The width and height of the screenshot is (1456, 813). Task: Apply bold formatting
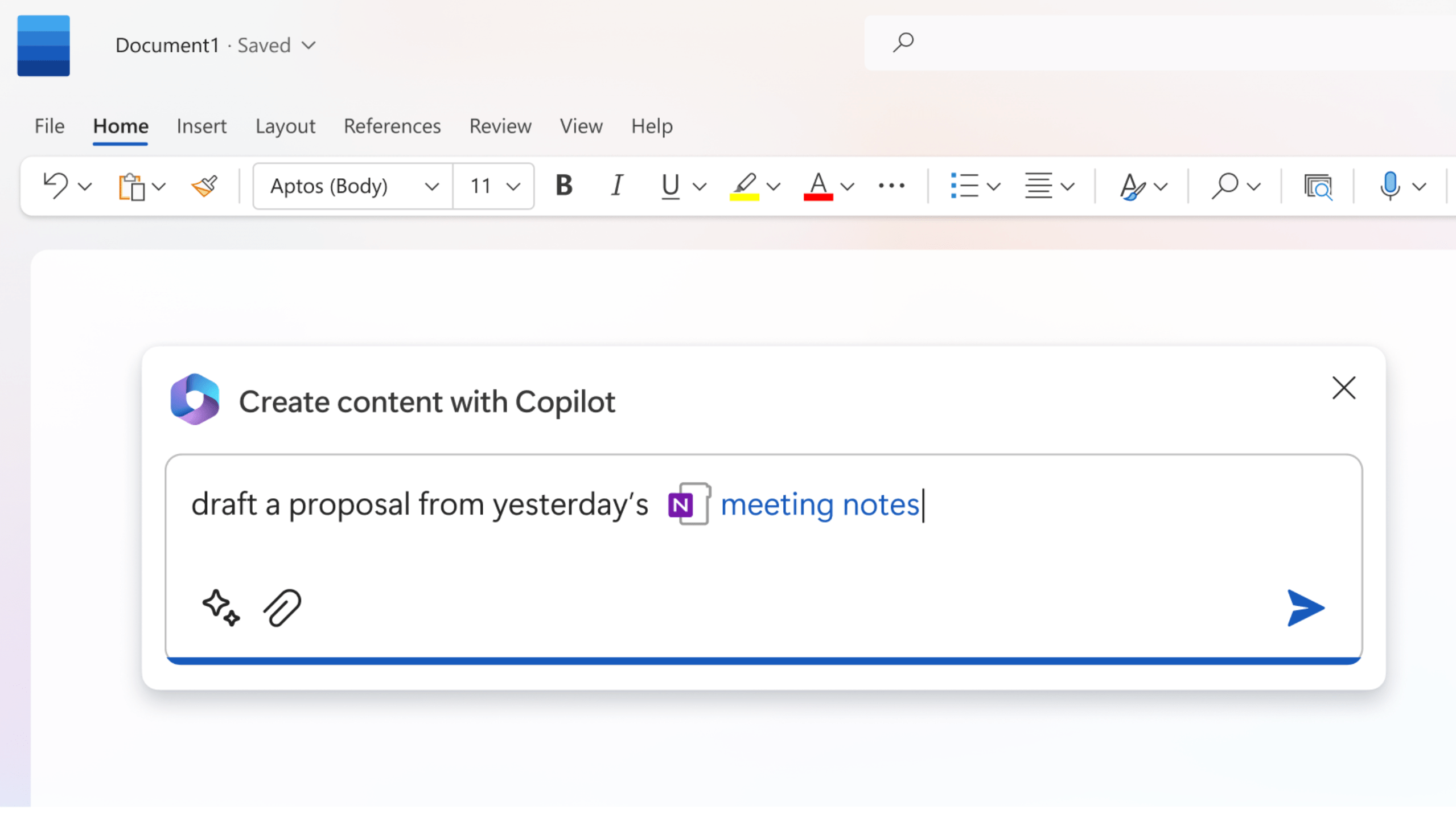click(563, 186)
